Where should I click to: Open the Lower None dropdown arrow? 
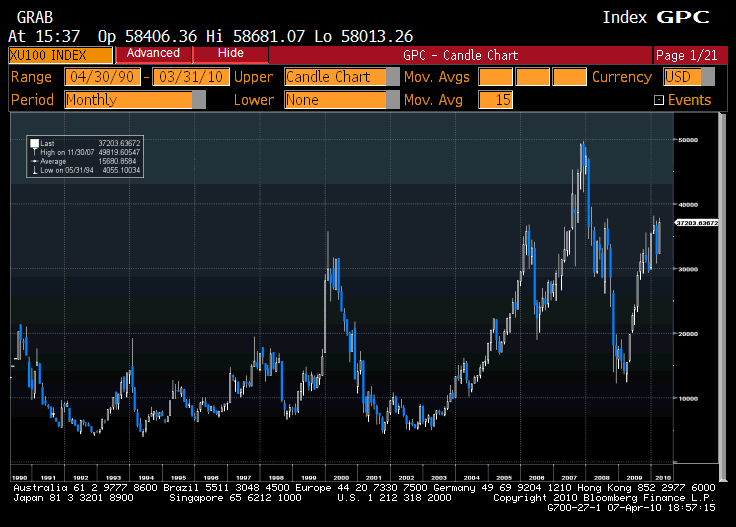(x=393, y=100)
